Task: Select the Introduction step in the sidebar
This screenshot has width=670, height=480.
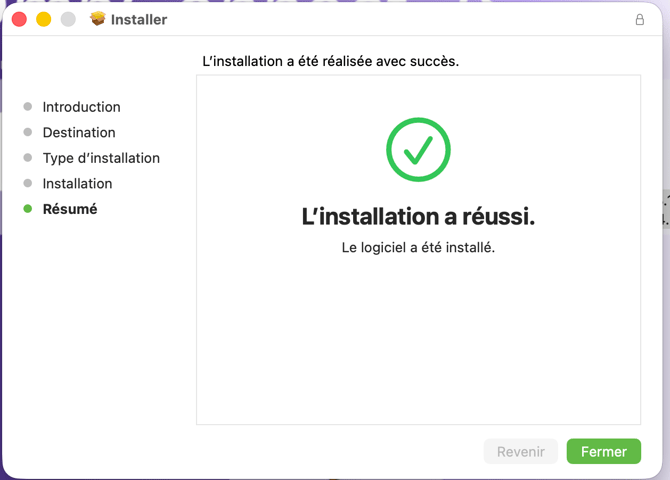Action: (81, 107)
